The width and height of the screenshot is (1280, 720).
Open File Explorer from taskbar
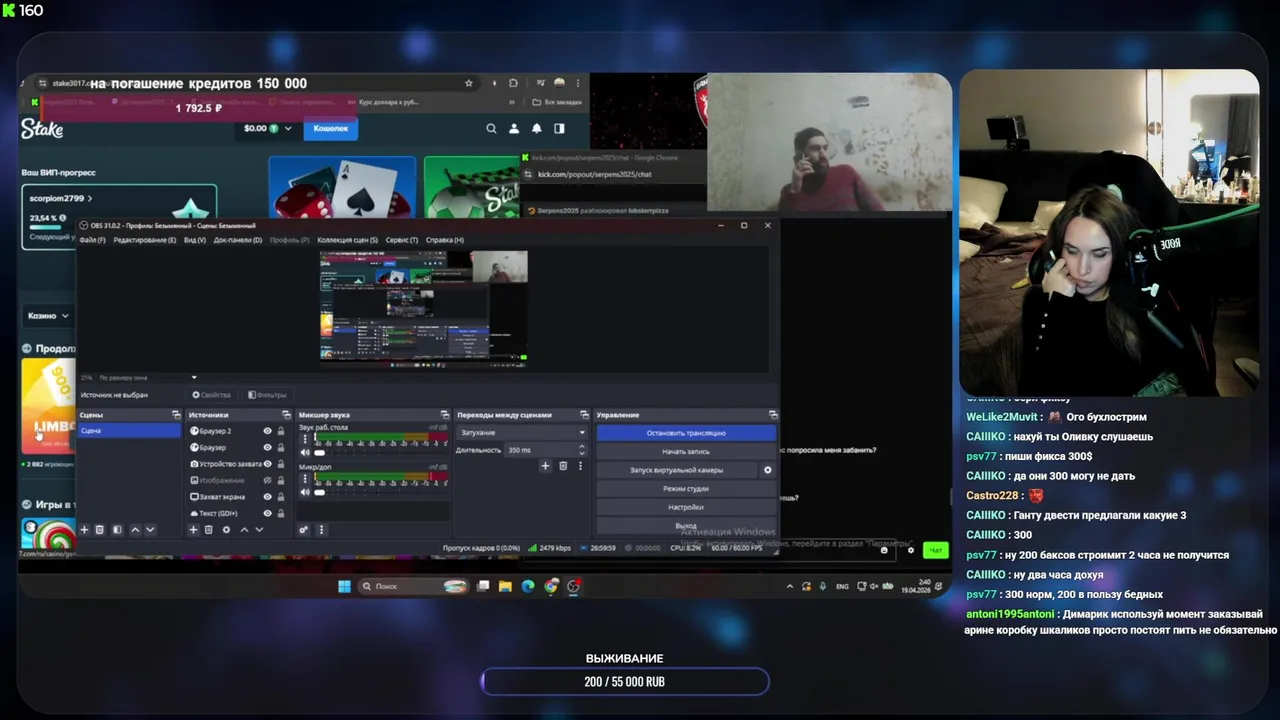tap(506, 586)
